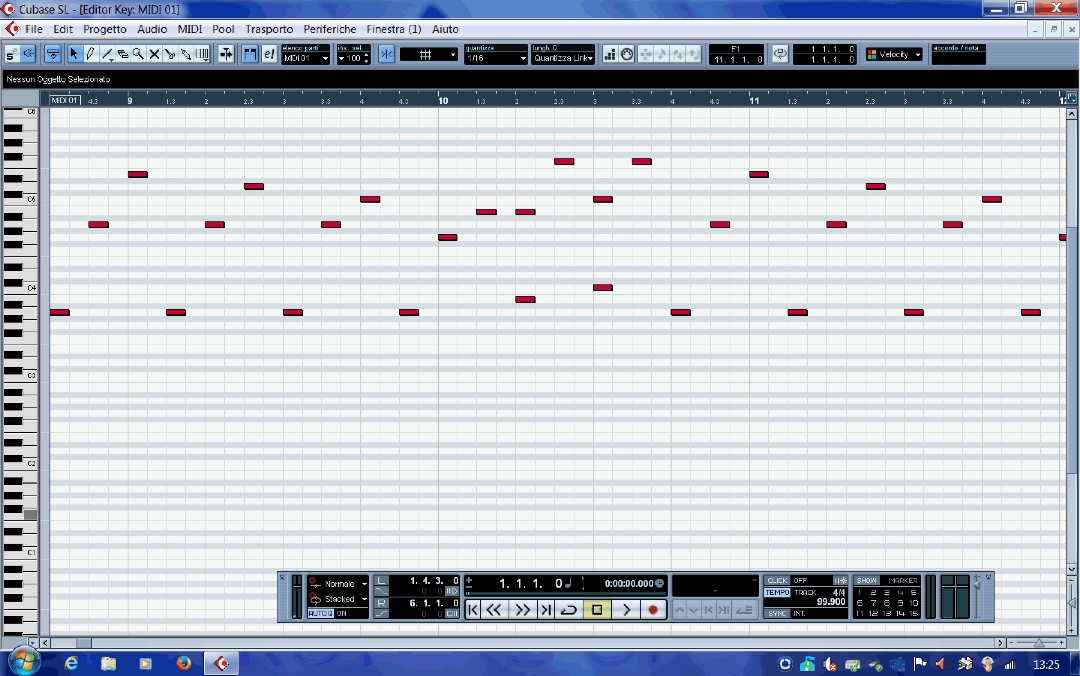This screenshot has width=1080, height=676.
Task: Jump to marker 8 in transport
Action: (886, 603)
